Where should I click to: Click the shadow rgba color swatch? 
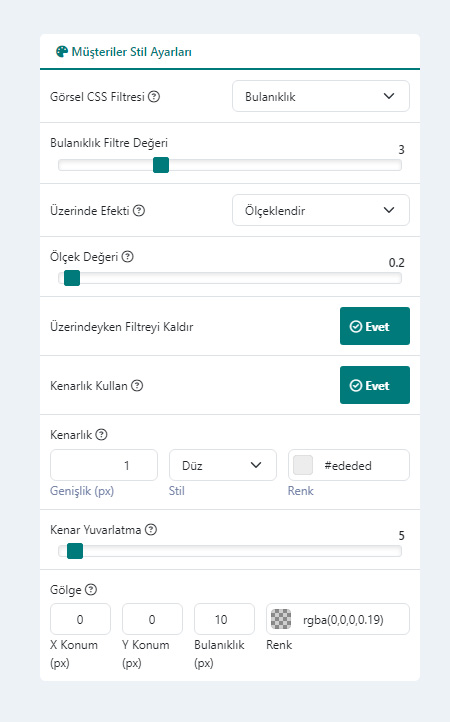281,619
